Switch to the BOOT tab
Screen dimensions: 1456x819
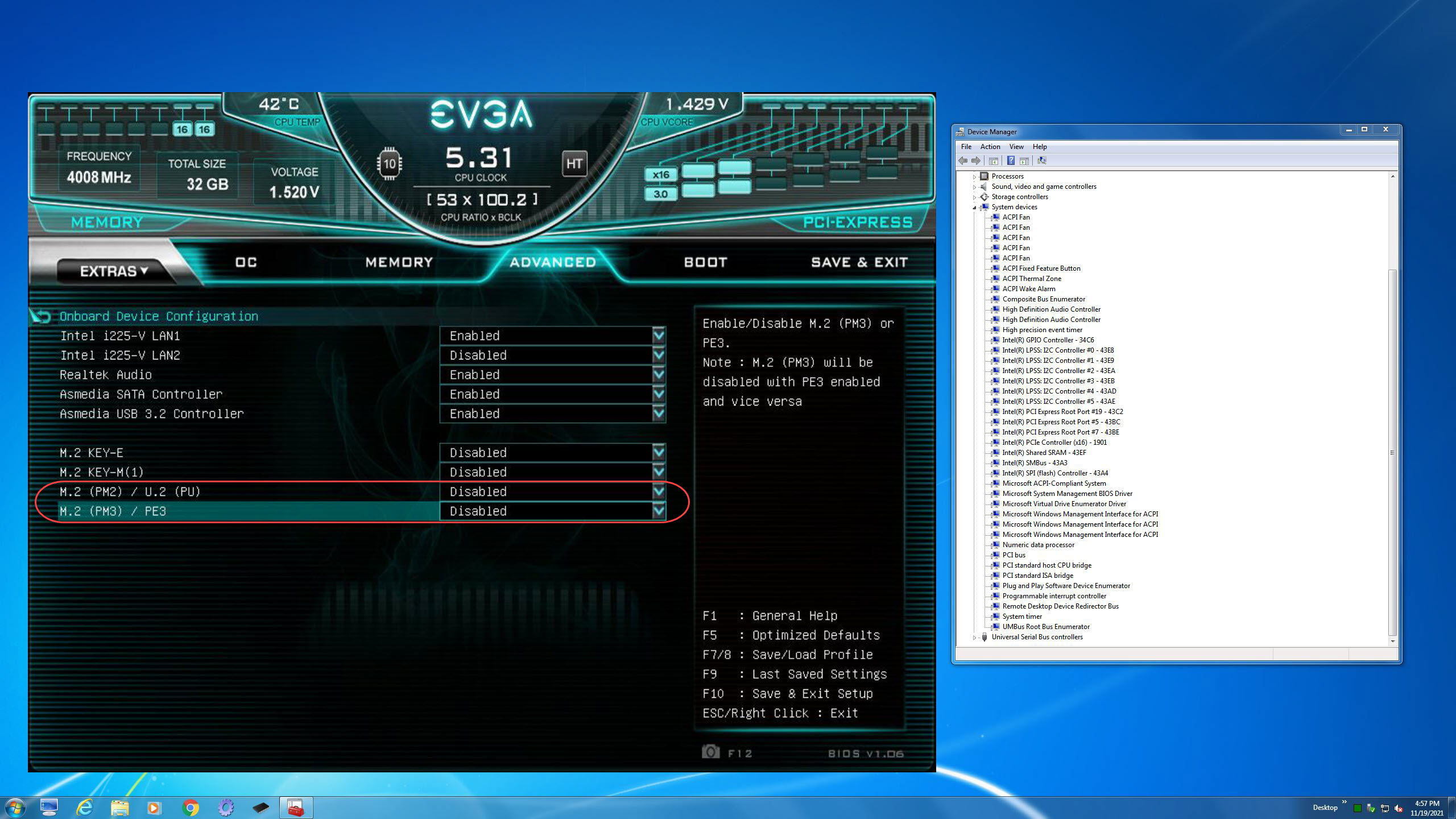[705, 262]
